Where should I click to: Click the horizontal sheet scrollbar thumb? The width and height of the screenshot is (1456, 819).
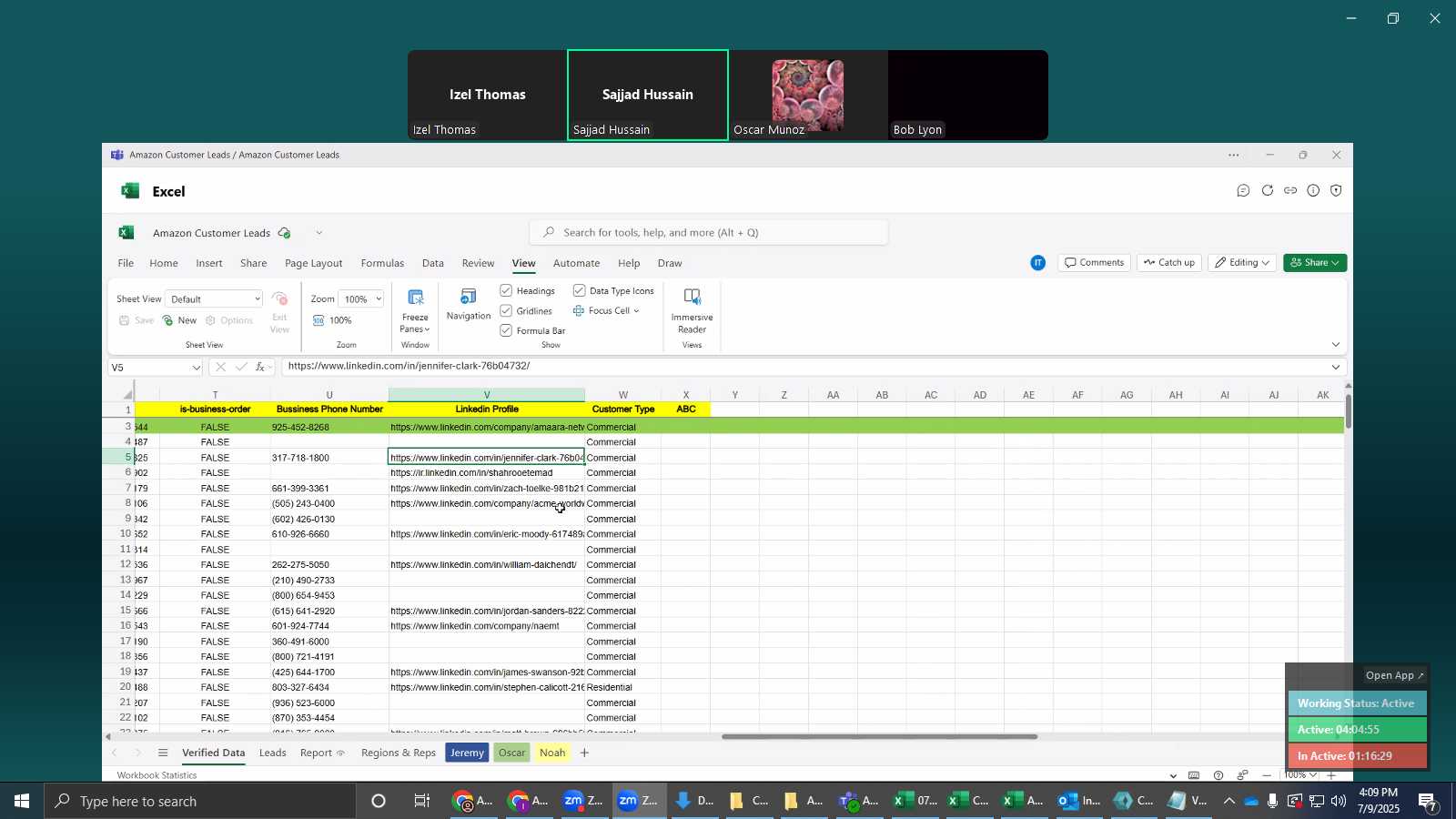(x=879, y=737)
